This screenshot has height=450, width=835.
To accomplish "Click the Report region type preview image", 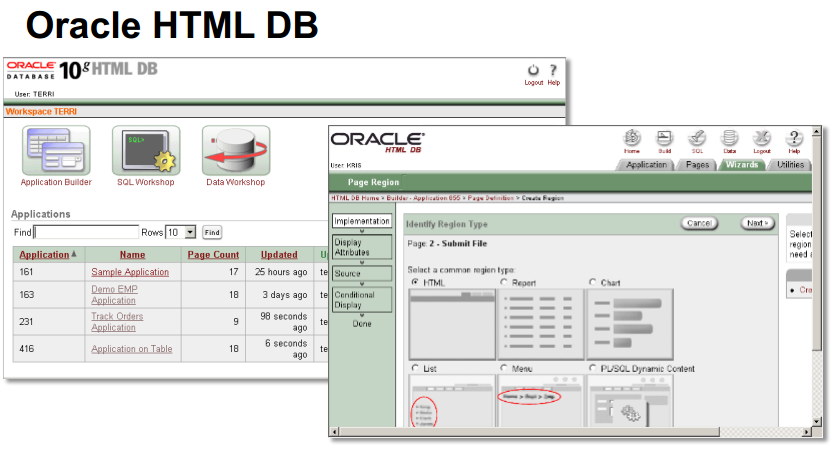I will (541, 324).
